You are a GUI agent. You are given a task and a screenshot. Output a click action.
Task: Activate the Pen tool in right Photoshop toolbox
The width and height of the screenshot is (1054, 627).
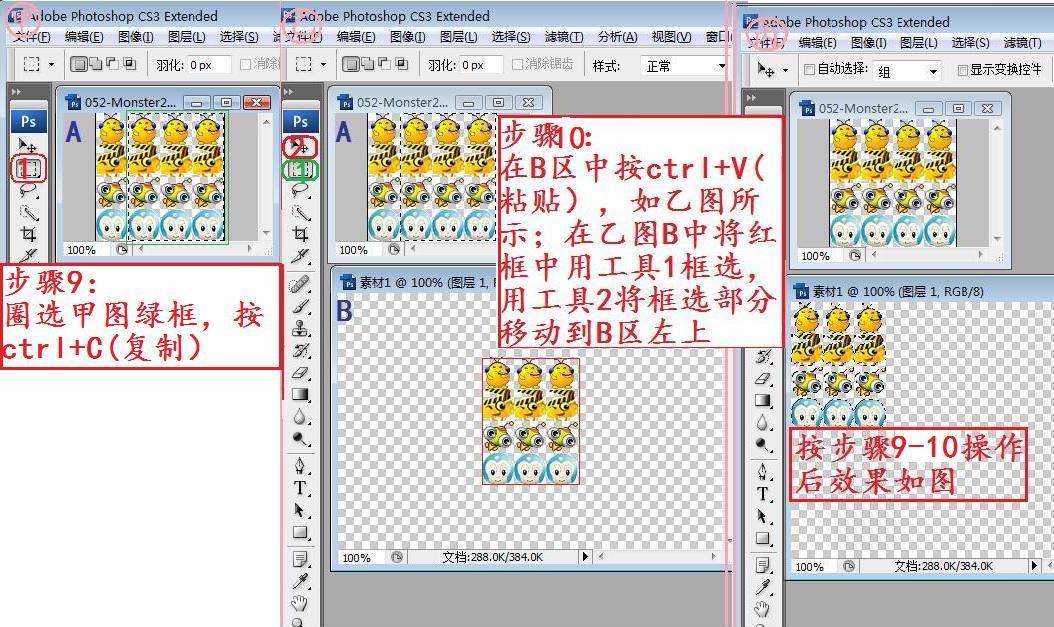(x=762, y=470)
